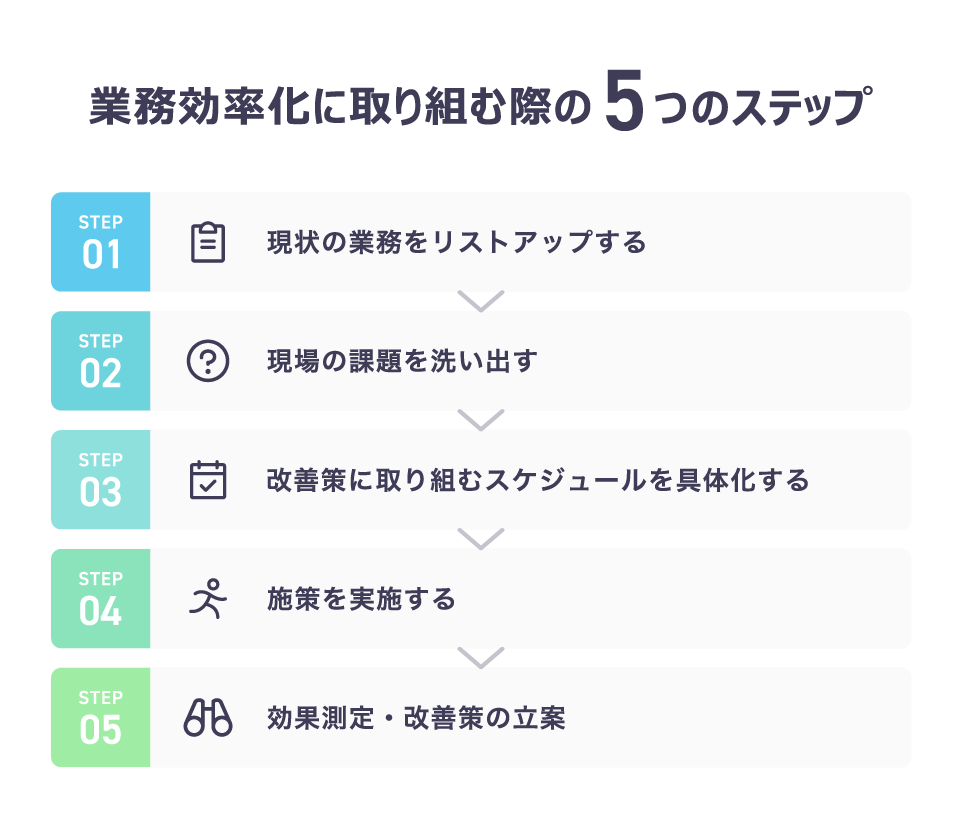Select the STEP 03 badge

[x=101, y=479]
